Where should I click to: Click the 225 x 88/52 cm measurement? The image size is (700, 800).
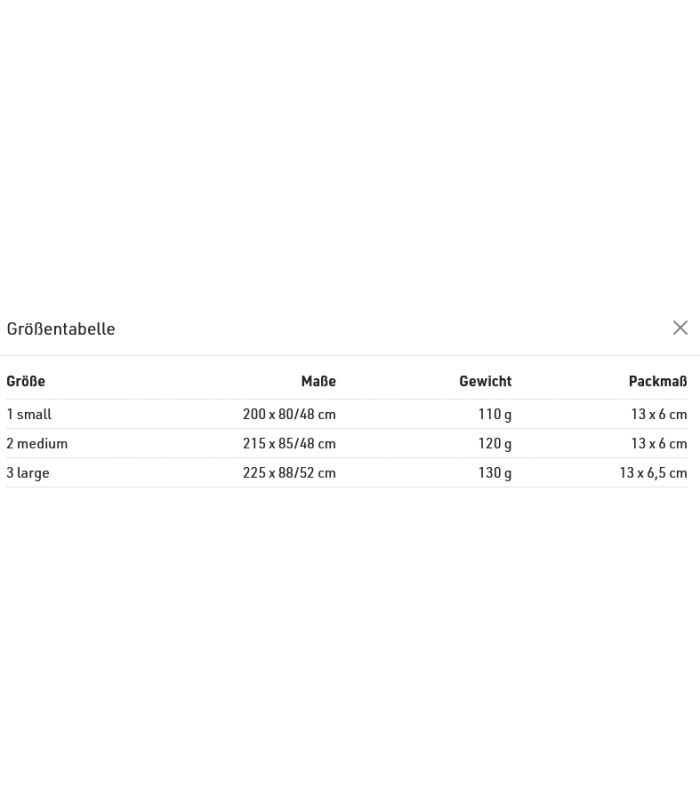pyautogui.click(x=289, y=472)
